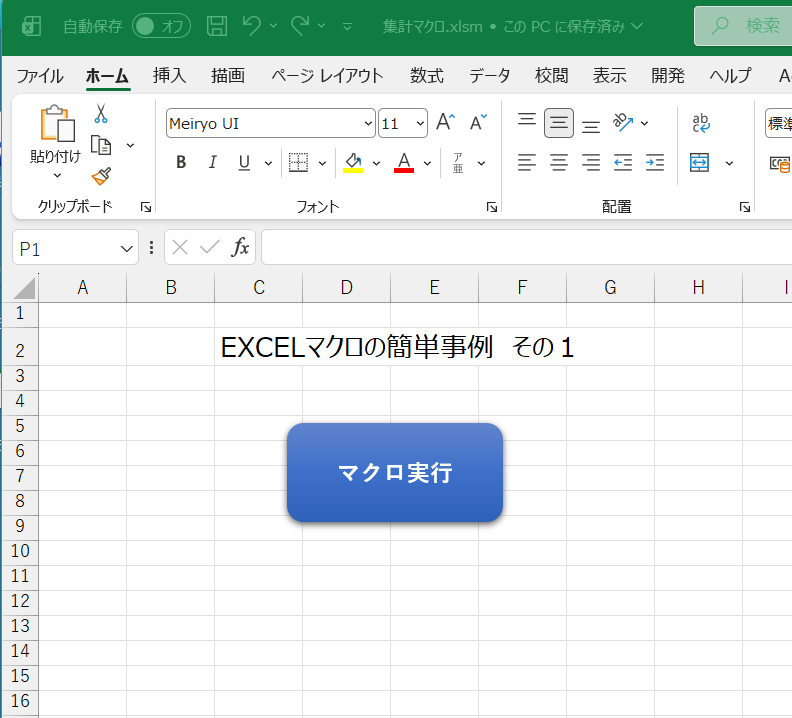The width and height of the screenshot is (792, 718).
Task: Toggle Italic formatting
Action: tap(212, 163)
